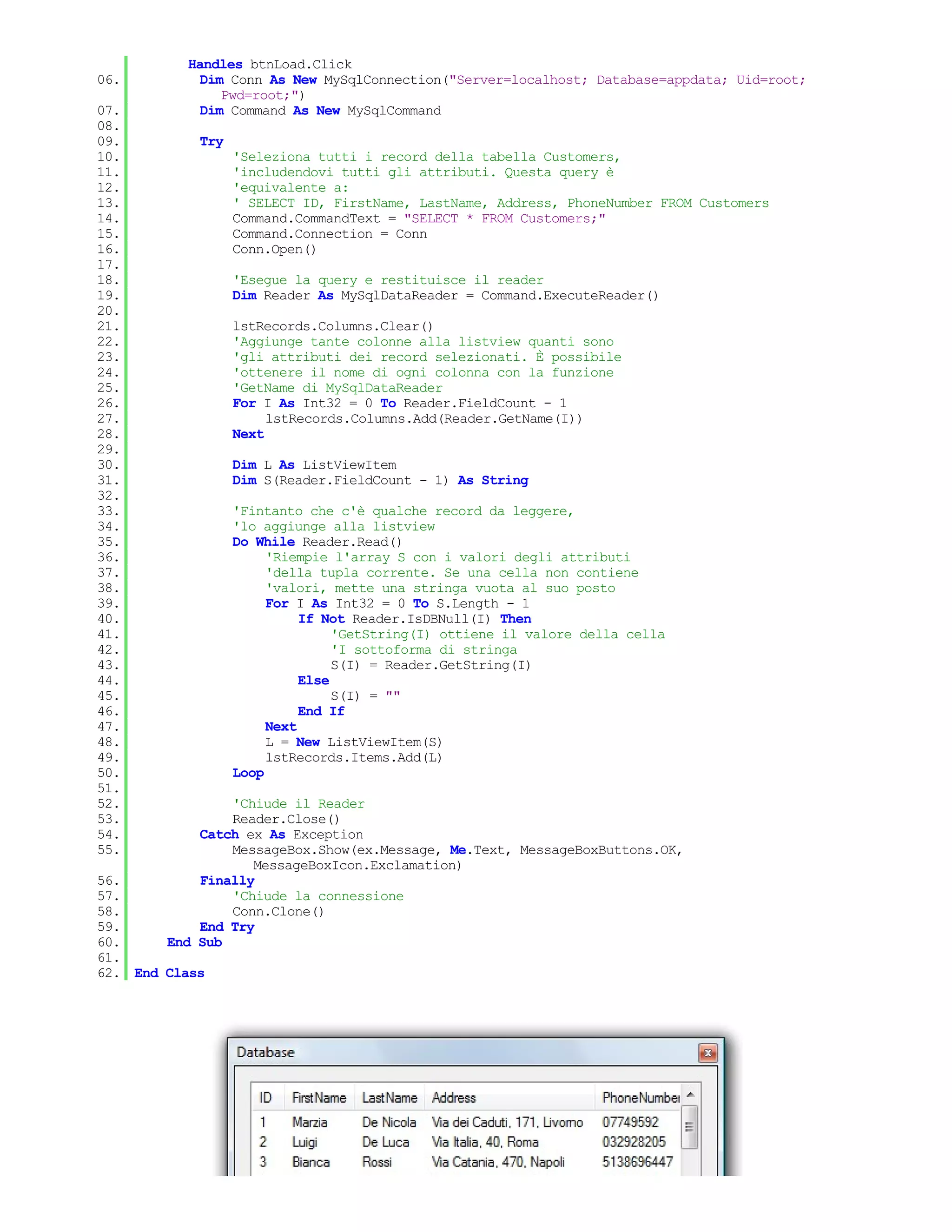Close the Database window
This screenshot has height=1232, width=952.
point(707,1053)
